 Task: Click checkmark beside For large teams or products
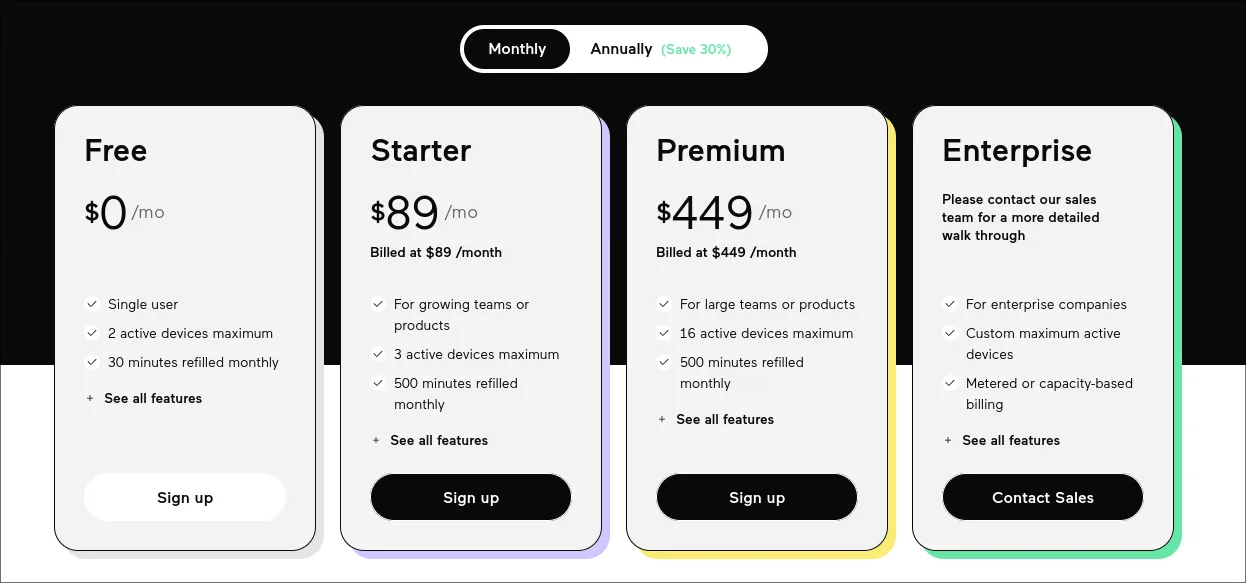coord(664,304)
